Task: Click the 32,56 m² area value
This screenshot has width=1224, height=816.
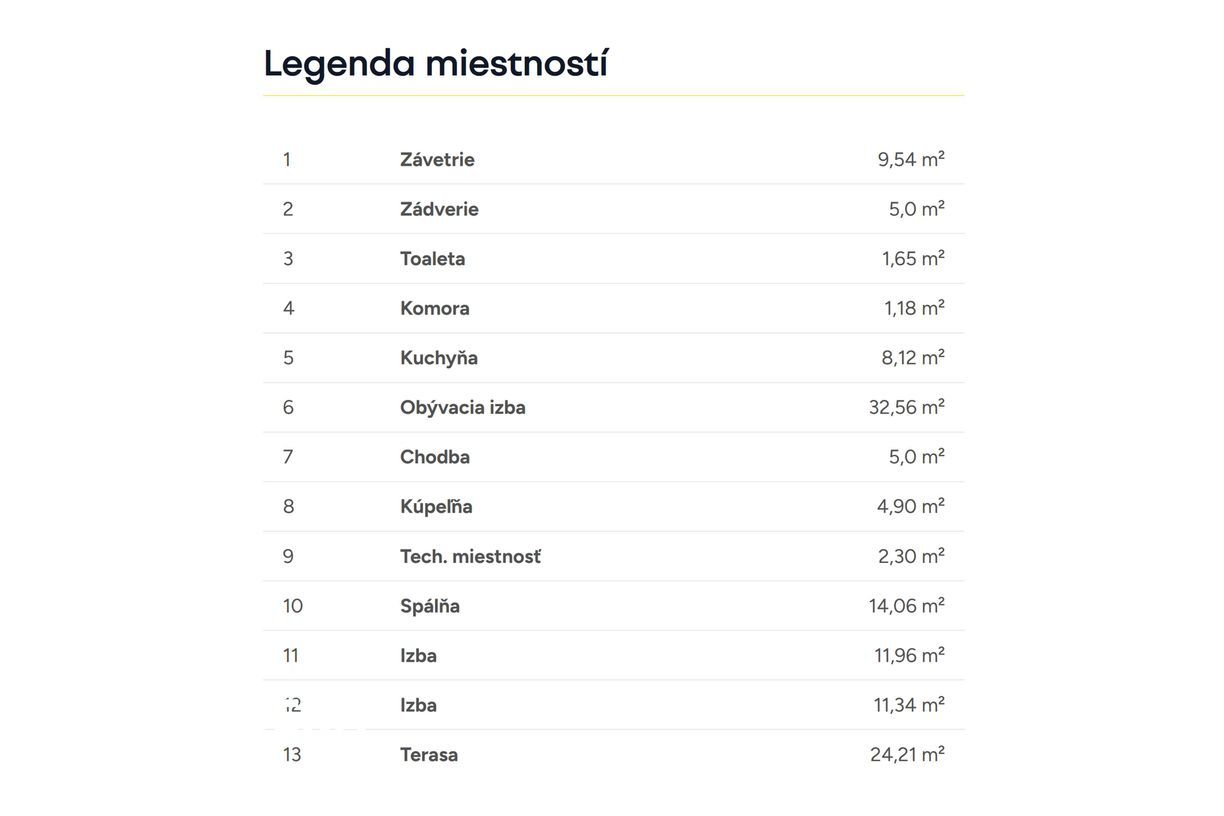Action: (x=907, y=407)
